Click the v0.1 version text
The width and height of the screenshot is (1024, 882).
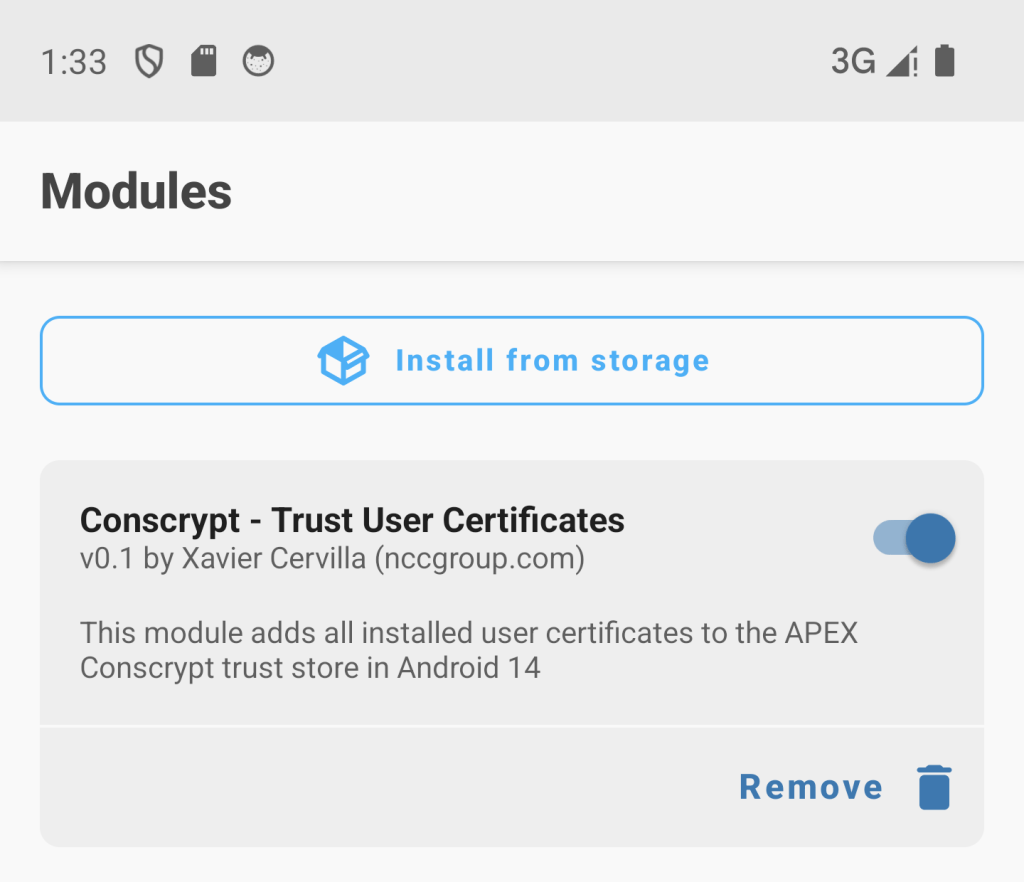point(108,558)
